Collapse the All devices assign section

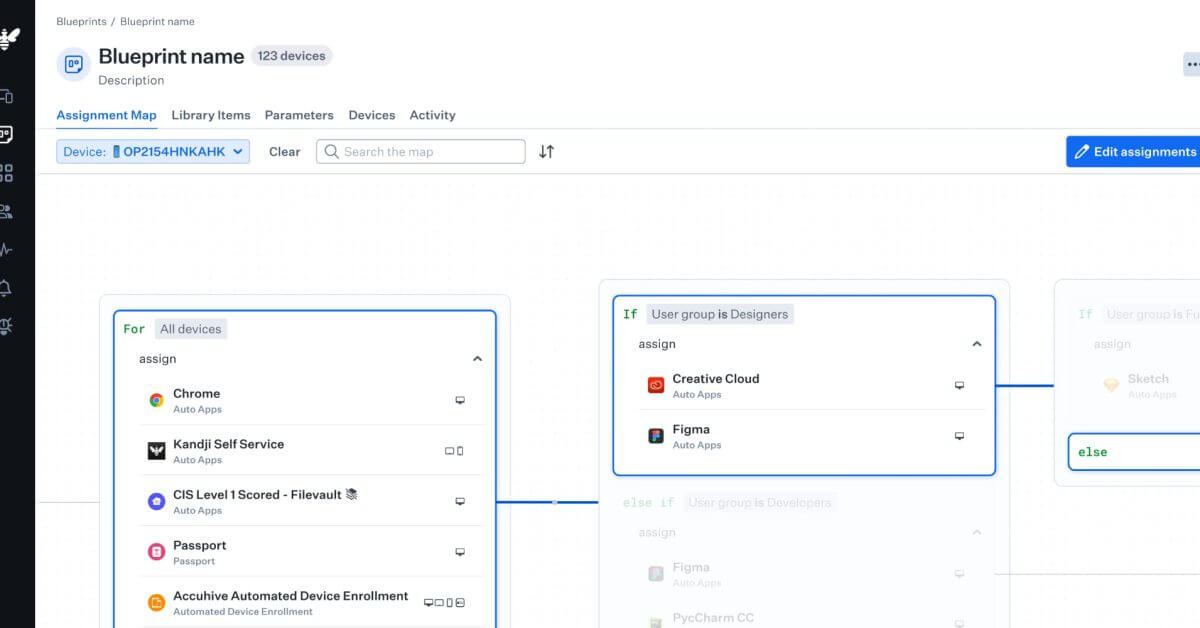[x=477, y=359]
